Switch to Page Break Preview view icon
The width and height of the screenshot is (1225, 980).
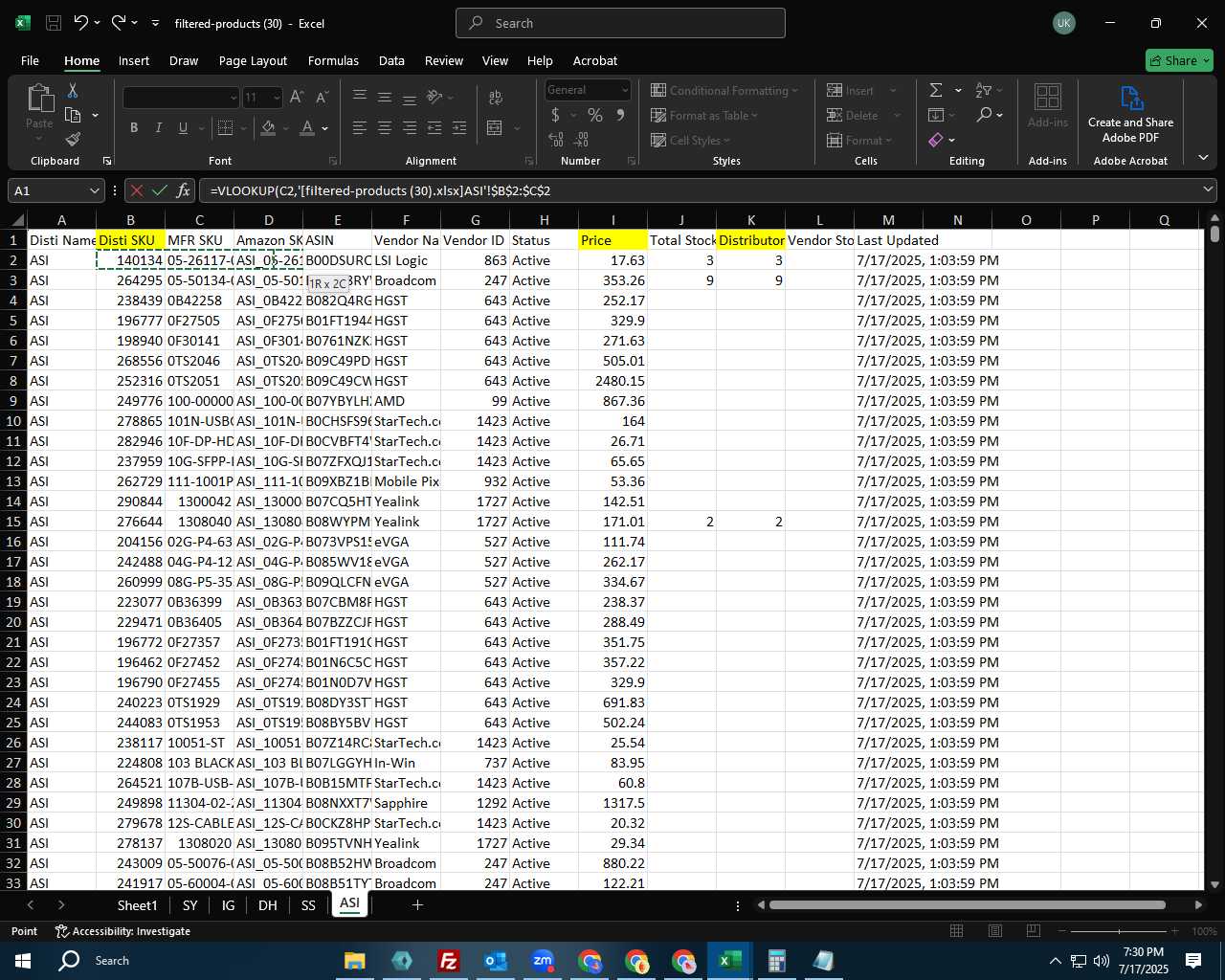pyautogui.click(x=1033, y=931)
